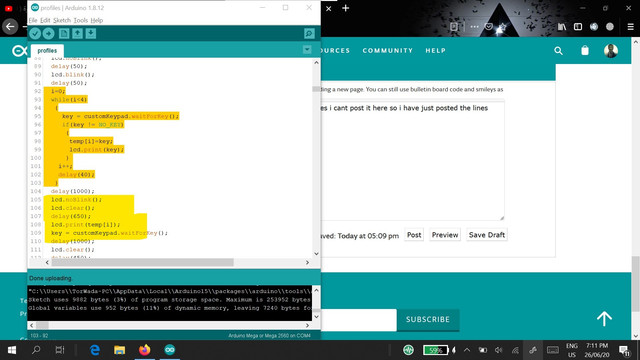The width and height of the screenshot is (640, 360).
Task: Click the code editor scroll up arrow
Action: coord(316,62)
